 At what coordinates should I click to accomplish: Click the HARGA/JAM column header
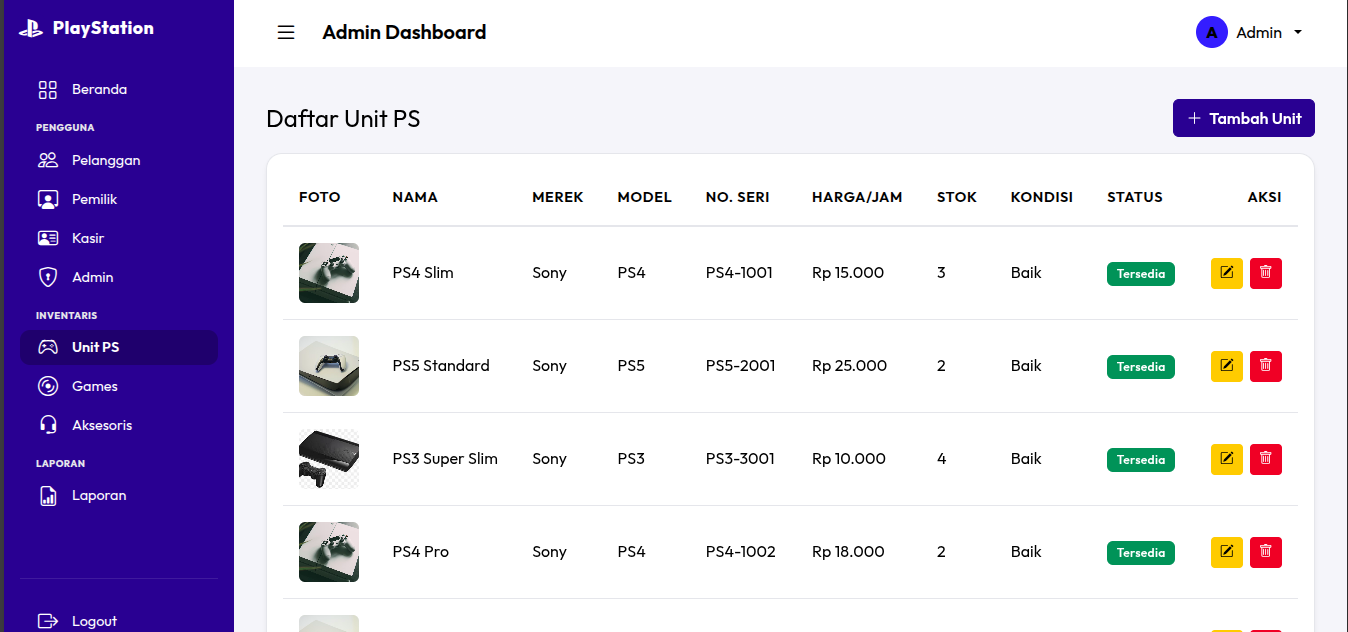857,197
